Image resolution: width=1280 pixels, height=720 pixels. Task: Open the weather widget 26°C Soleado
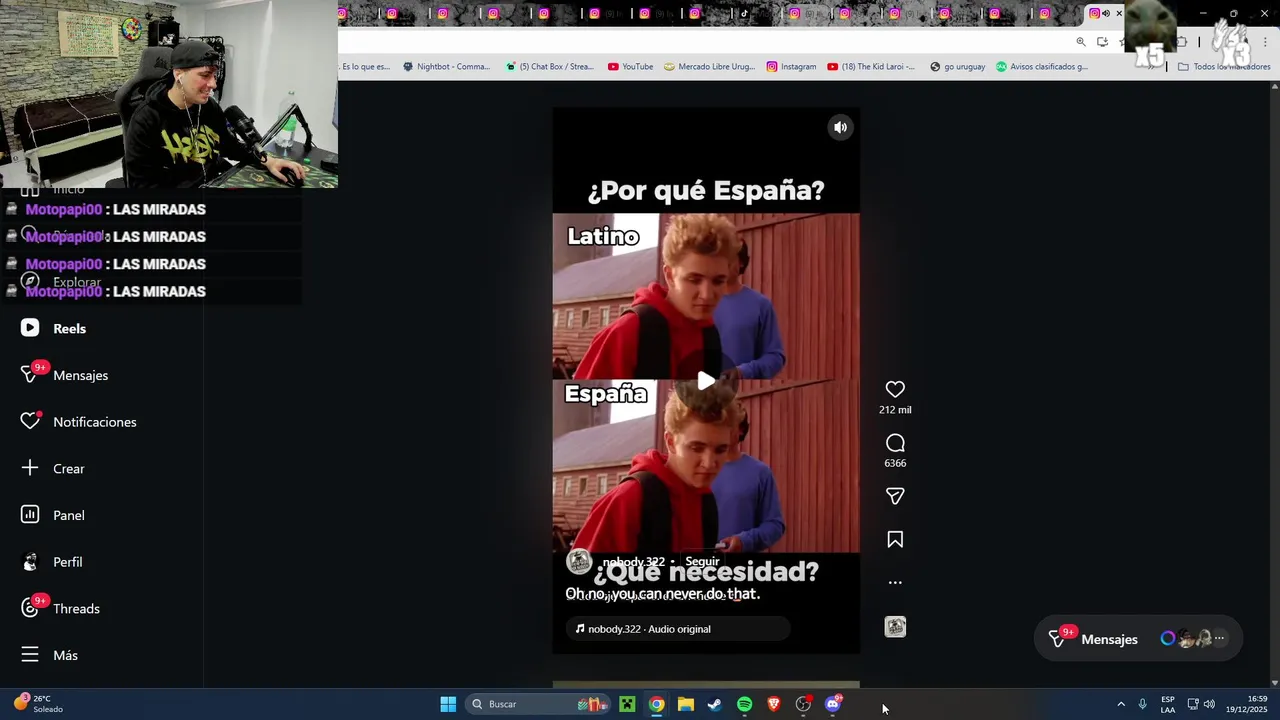tap(37, 704)
